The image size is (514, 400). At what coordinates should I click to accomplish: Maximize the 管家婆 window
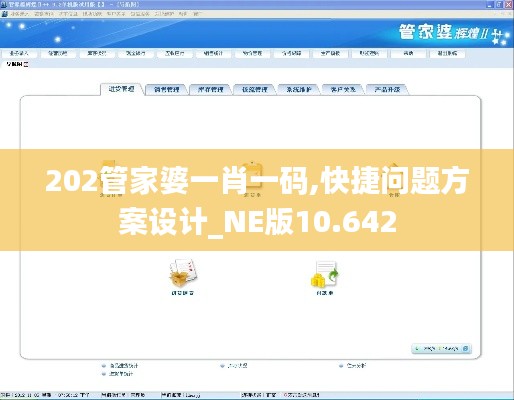pos(499,5)
